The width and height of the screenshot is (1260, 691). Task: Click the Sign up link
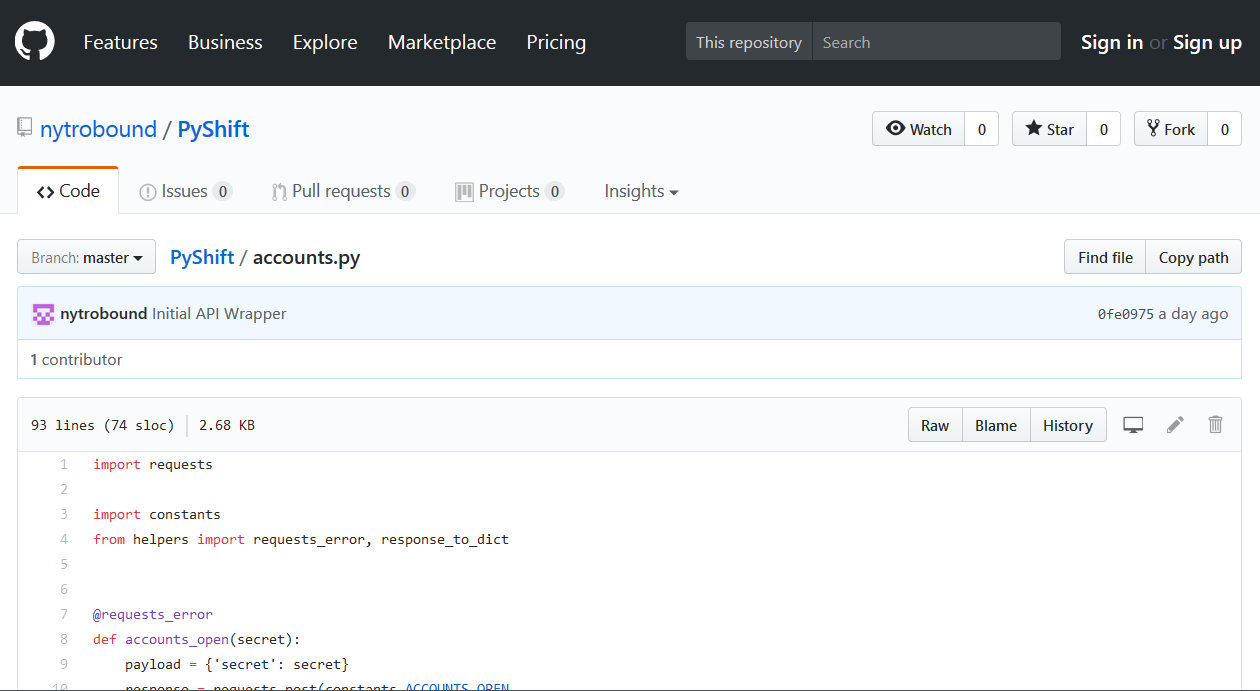coord(1207,42)
